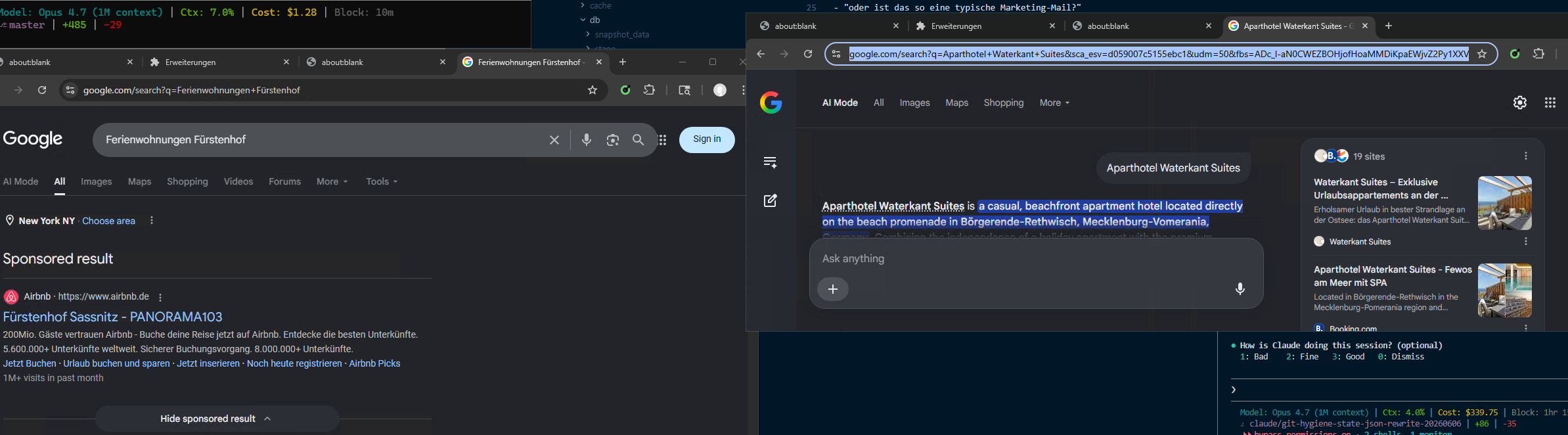
Task: Click the Sign in button
Action: click(707, 139)
